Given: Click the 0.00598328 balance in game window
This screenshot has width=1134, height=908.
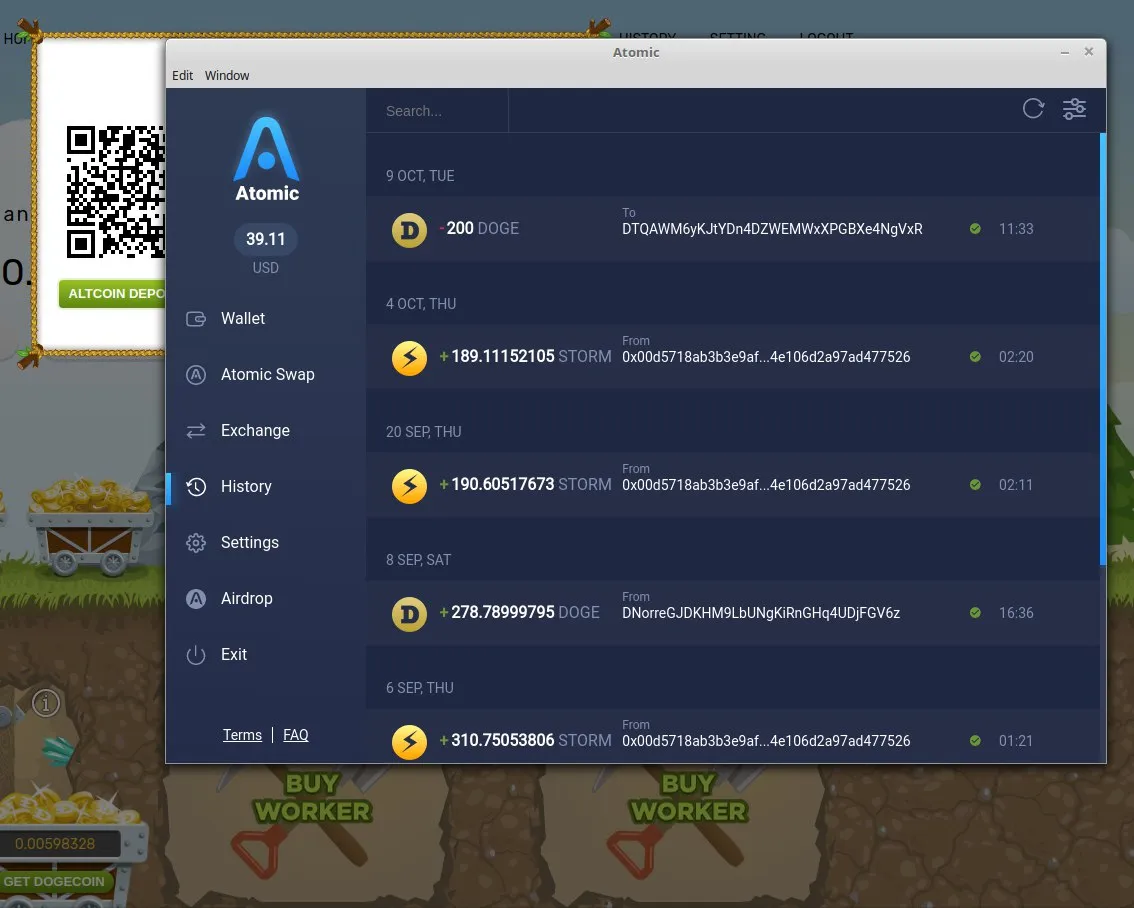Looking at the screenshot, I should point(55,844).
